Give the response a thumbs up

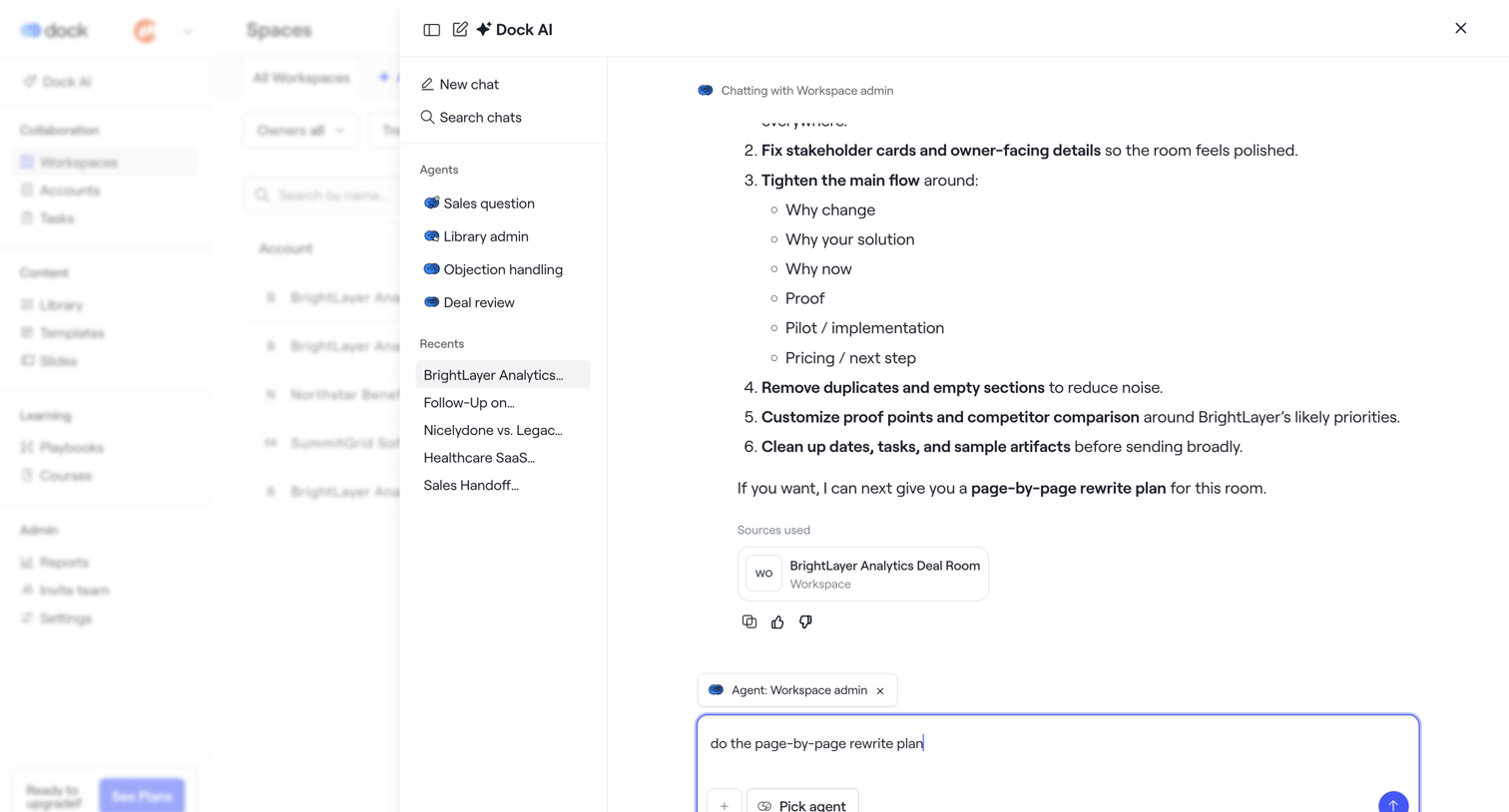point(777,622)
